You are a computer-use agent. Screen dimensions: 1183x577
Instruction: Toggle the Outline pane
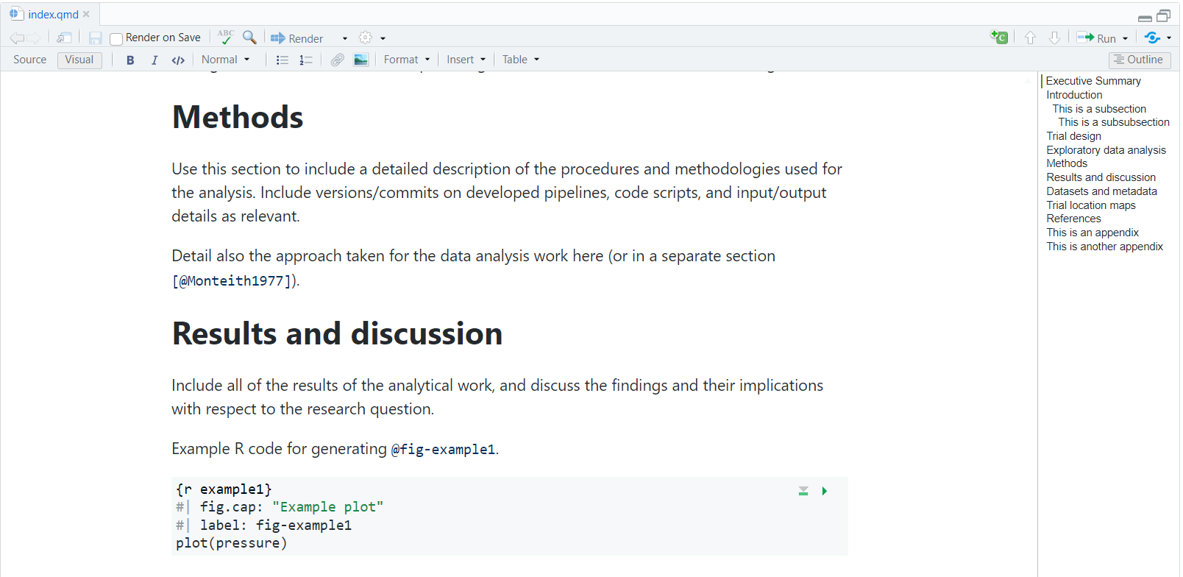tap(1138, 60)
